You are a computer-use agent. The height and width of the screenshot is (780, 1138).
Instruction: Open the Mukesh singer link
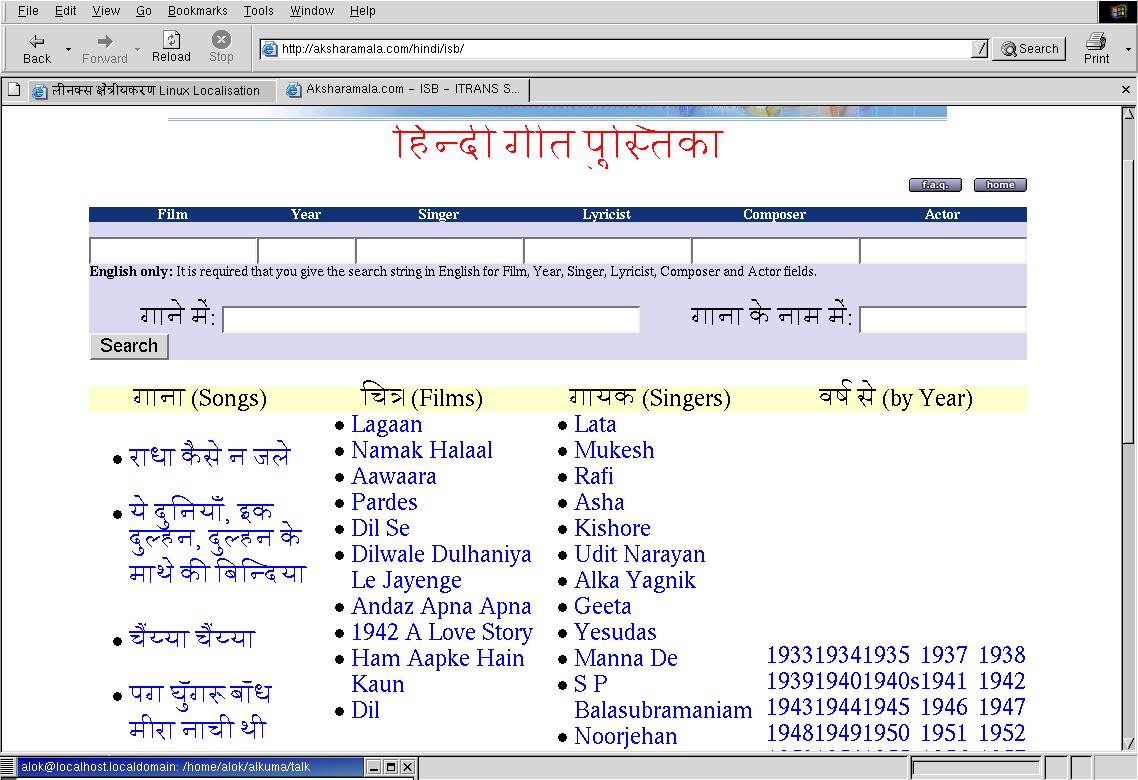coord(614,451)
